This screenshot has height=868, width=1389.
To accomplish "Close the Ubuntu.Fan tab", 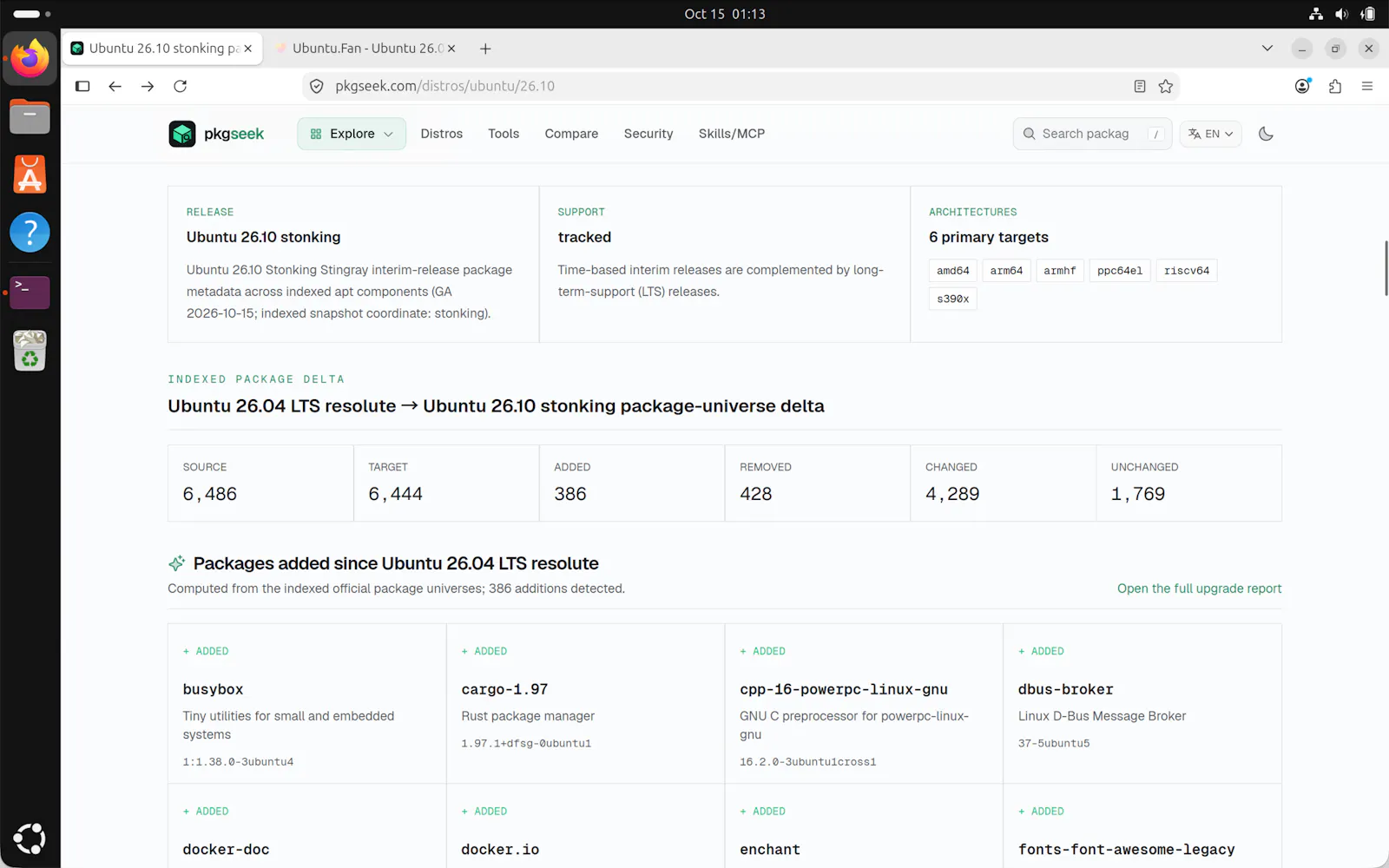I will (x=451, y=49).
